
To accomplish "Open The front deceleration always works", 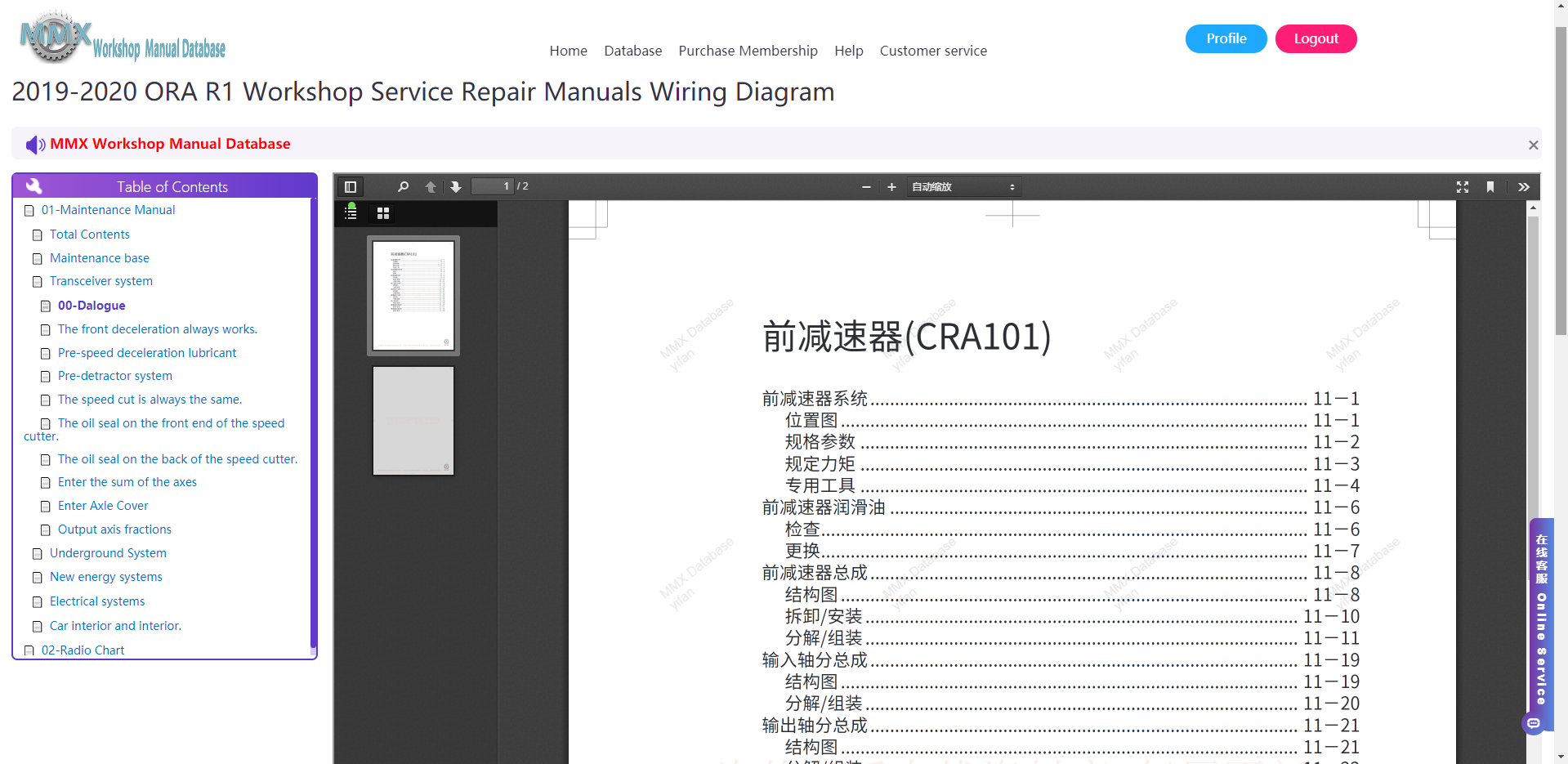I will tap(157, 329).
